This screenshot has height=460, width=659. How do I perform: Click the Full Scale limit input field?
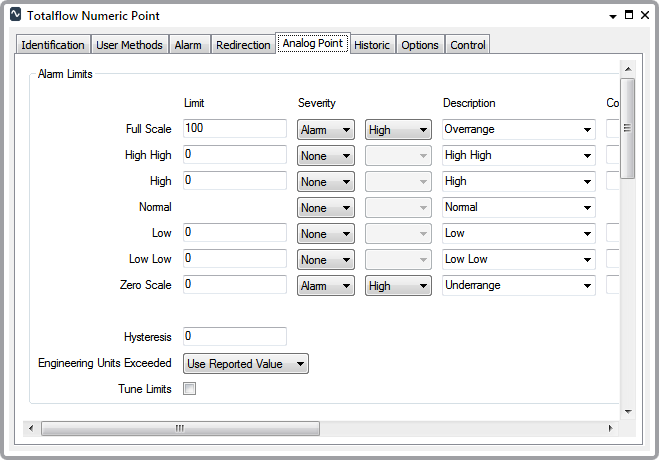click(235, 129)
